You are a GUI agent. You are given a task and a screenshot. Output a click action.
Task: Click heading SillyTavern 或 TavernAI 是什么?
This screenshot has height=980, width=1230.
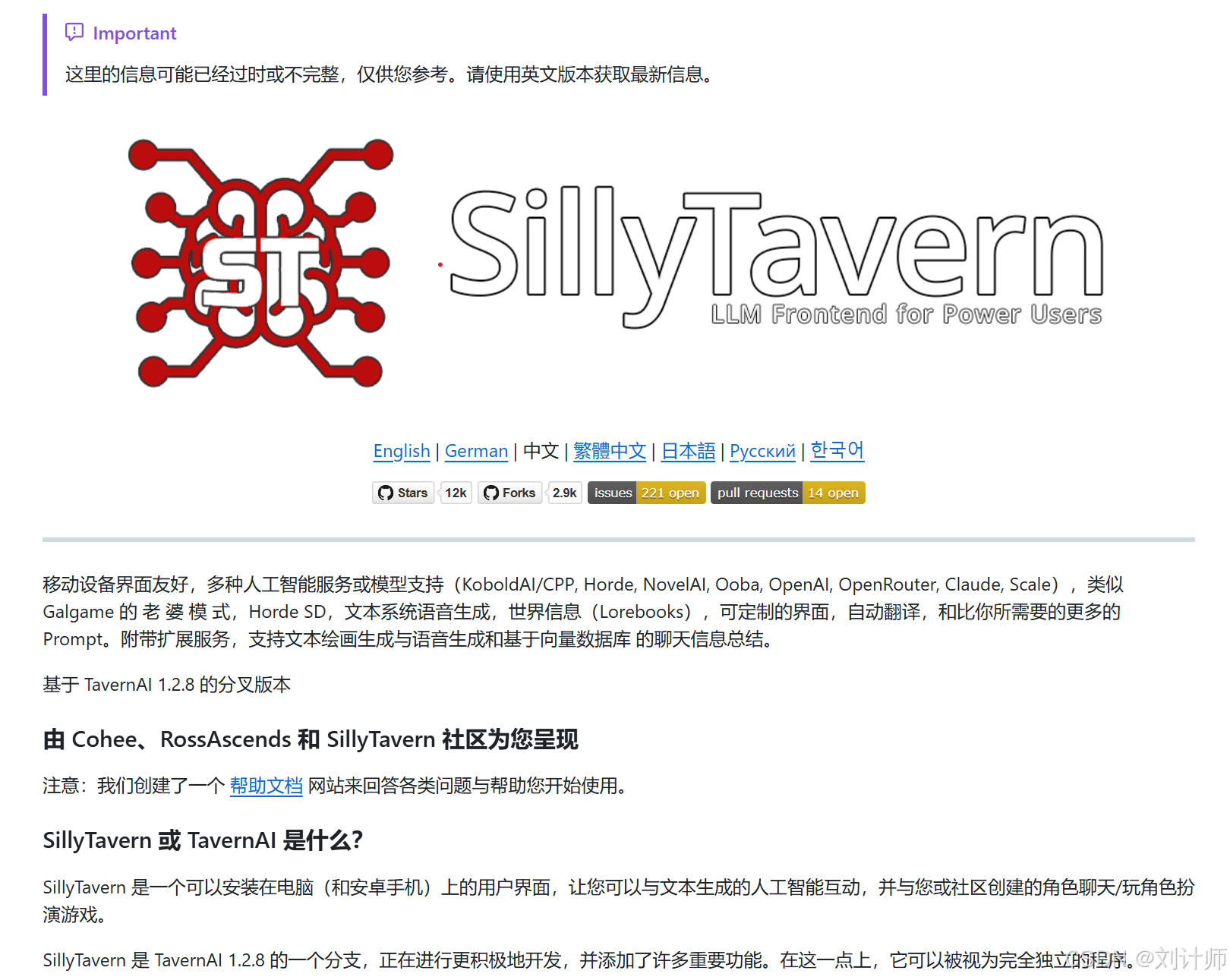pyautogui.click(x=203, y=840)
